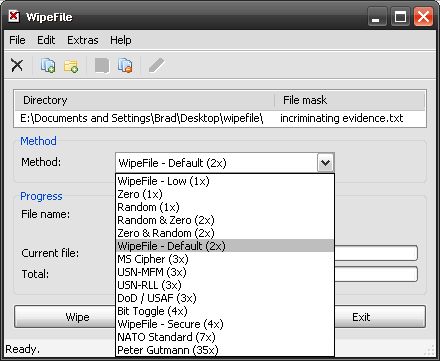Click the remove files toolbar icon
The height and width of the screenshot is (361, 440).
click(x=125, y=65)
